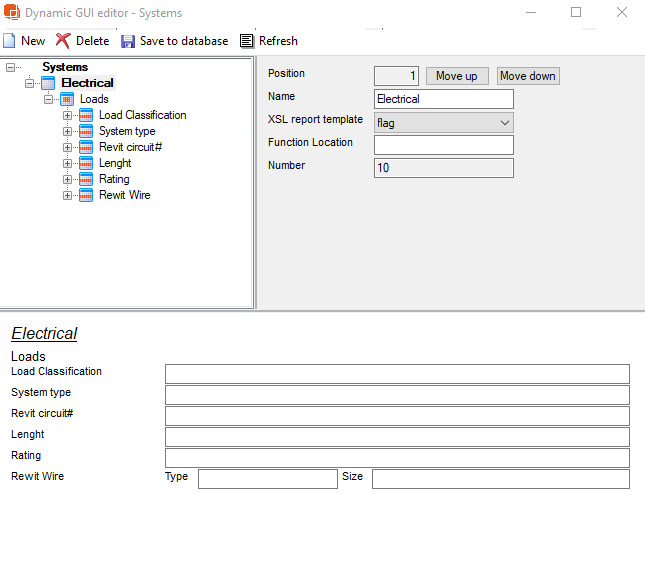
Task: Select Revit circuit# in the tree
Action: pyautogui.click(x=130, y=147)
